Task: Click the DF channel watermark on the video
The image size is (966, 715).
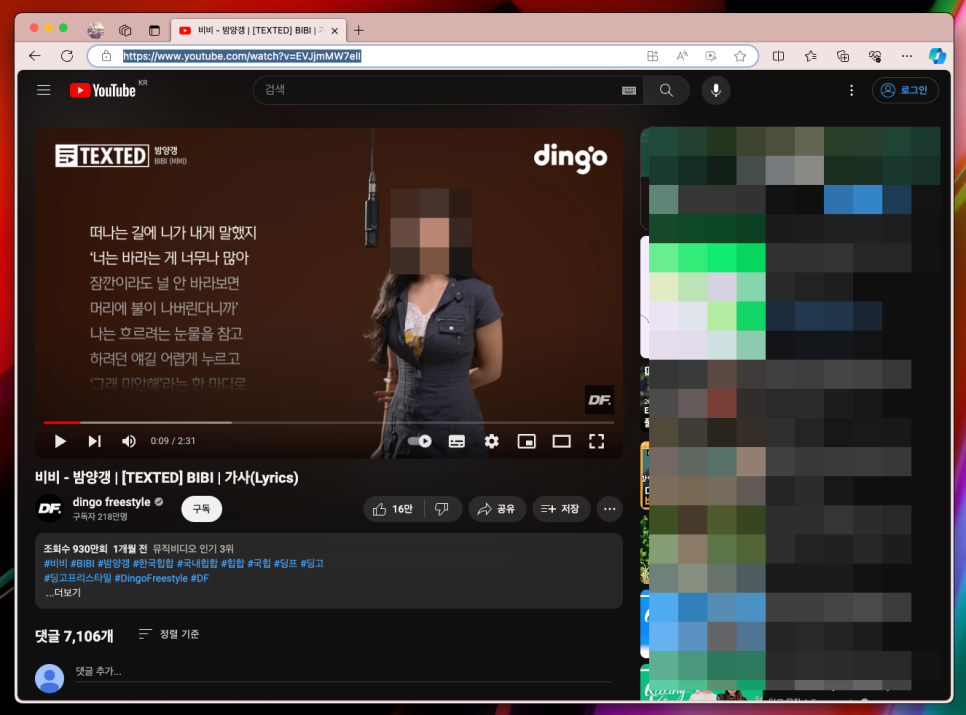Action: click(599, 400)
